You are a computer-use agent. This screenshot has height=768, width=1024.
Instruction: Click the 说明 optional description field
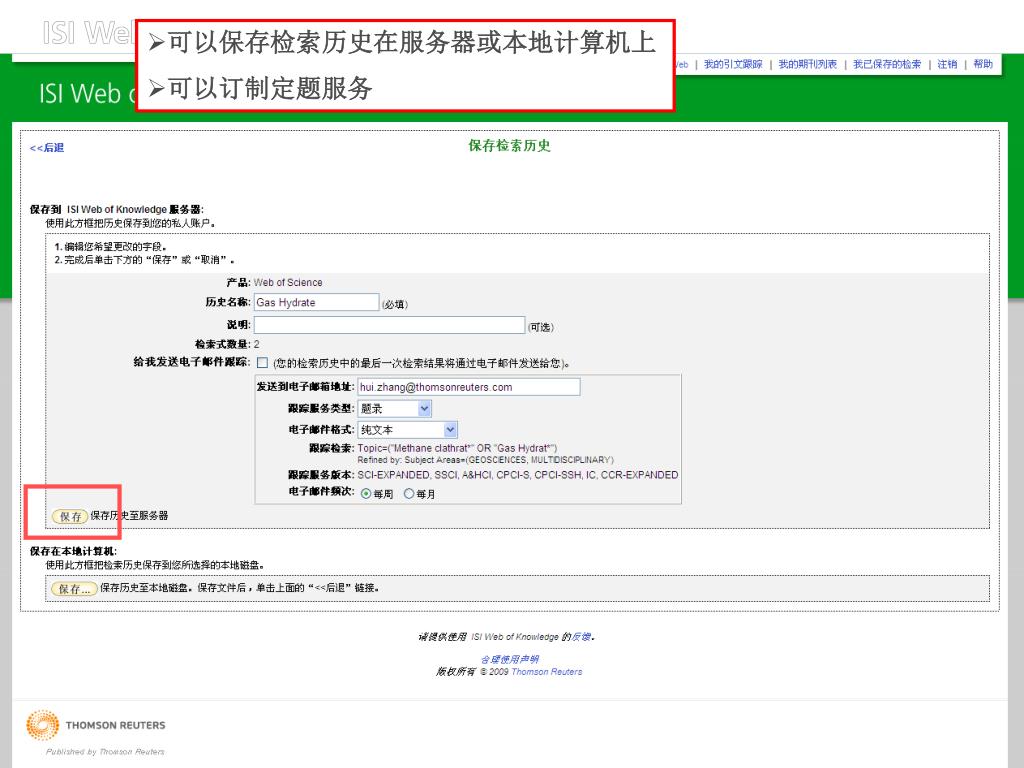[389, 325]
